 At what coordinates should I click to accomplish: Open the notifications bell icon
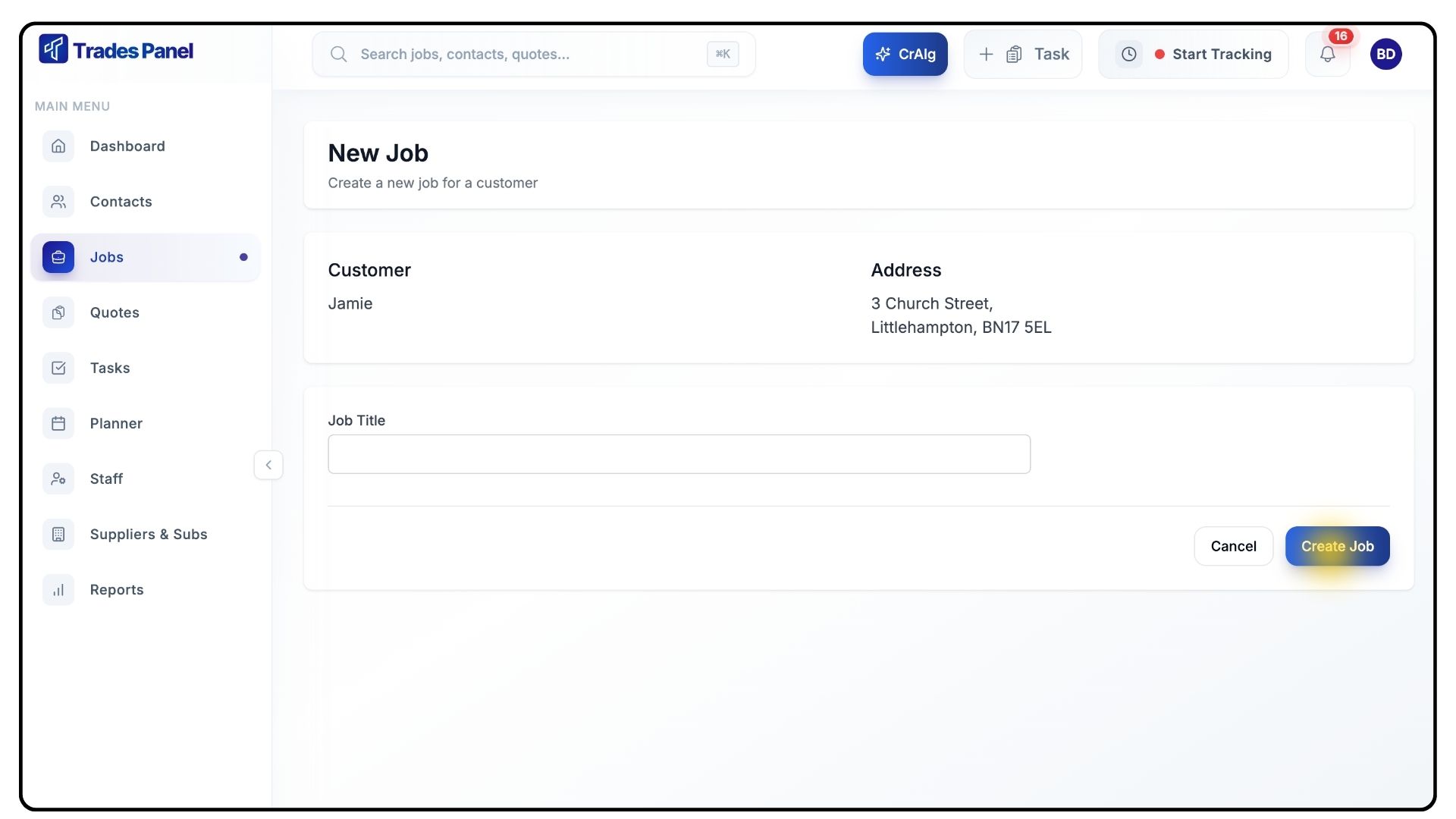pyautogui.click(x=1327, y=54)
